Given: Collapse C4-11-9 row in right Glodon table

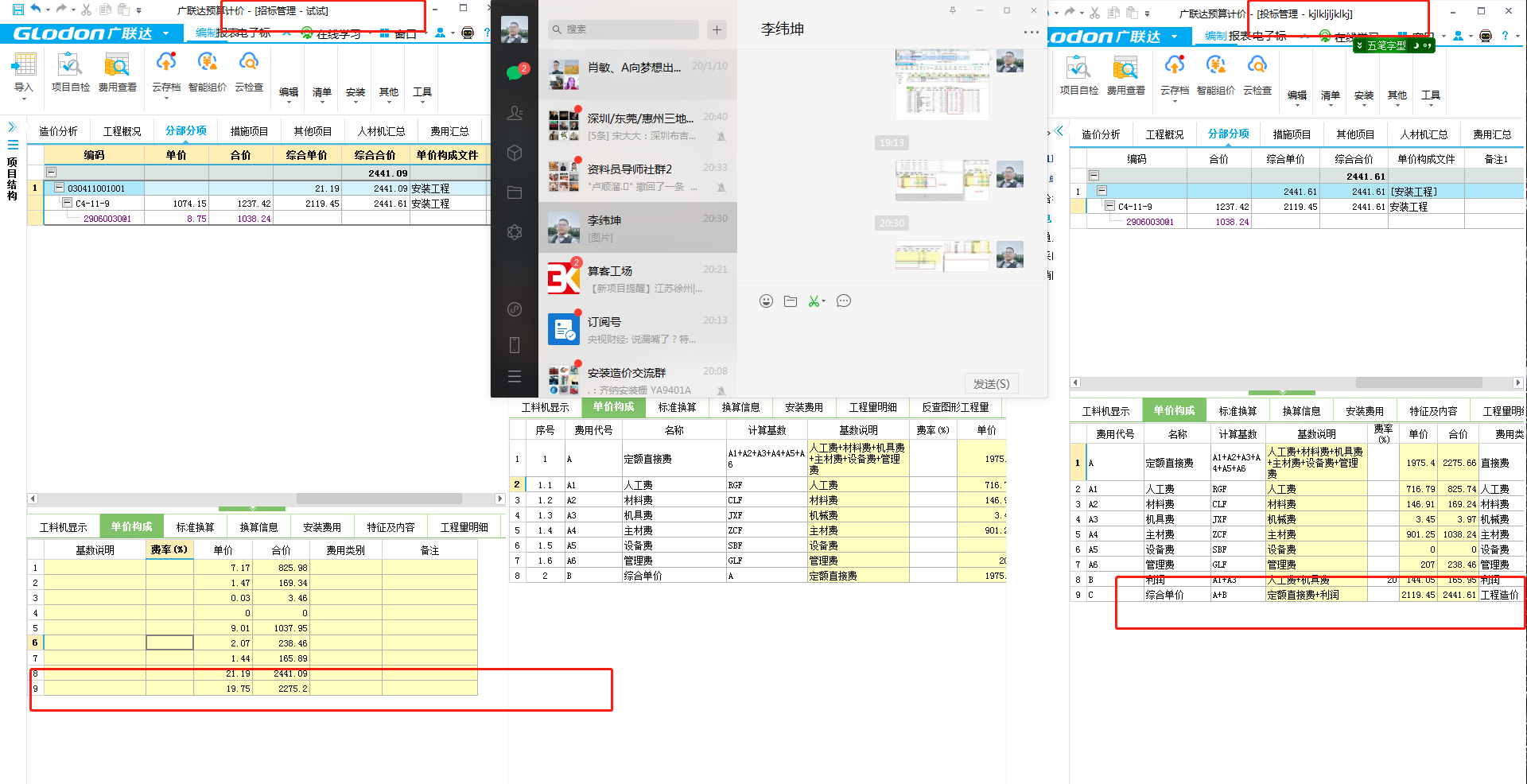Looking at the screenshot, I should coord(1109,206).
